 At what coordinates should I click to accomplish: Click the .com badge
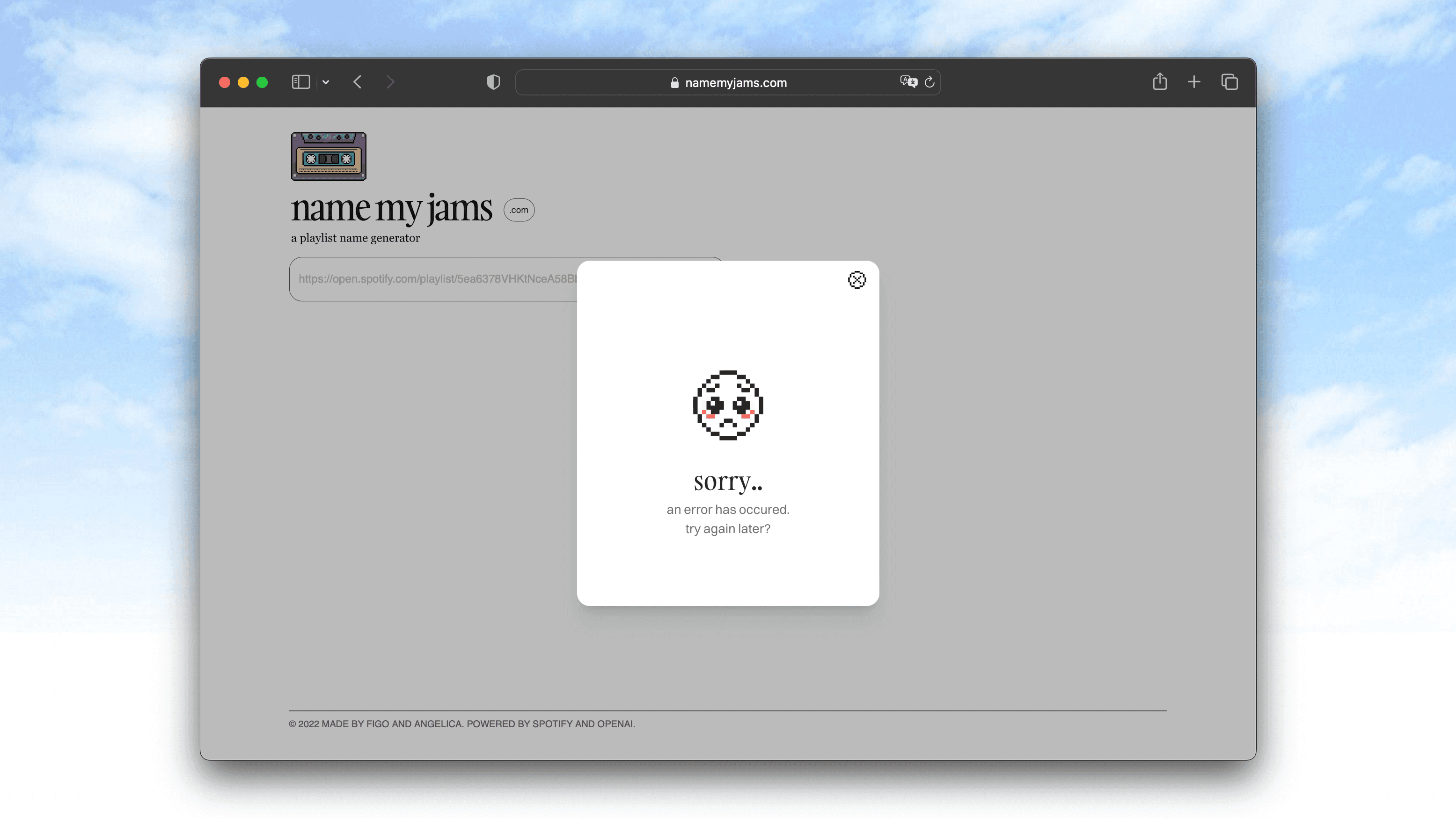[519, 210]
